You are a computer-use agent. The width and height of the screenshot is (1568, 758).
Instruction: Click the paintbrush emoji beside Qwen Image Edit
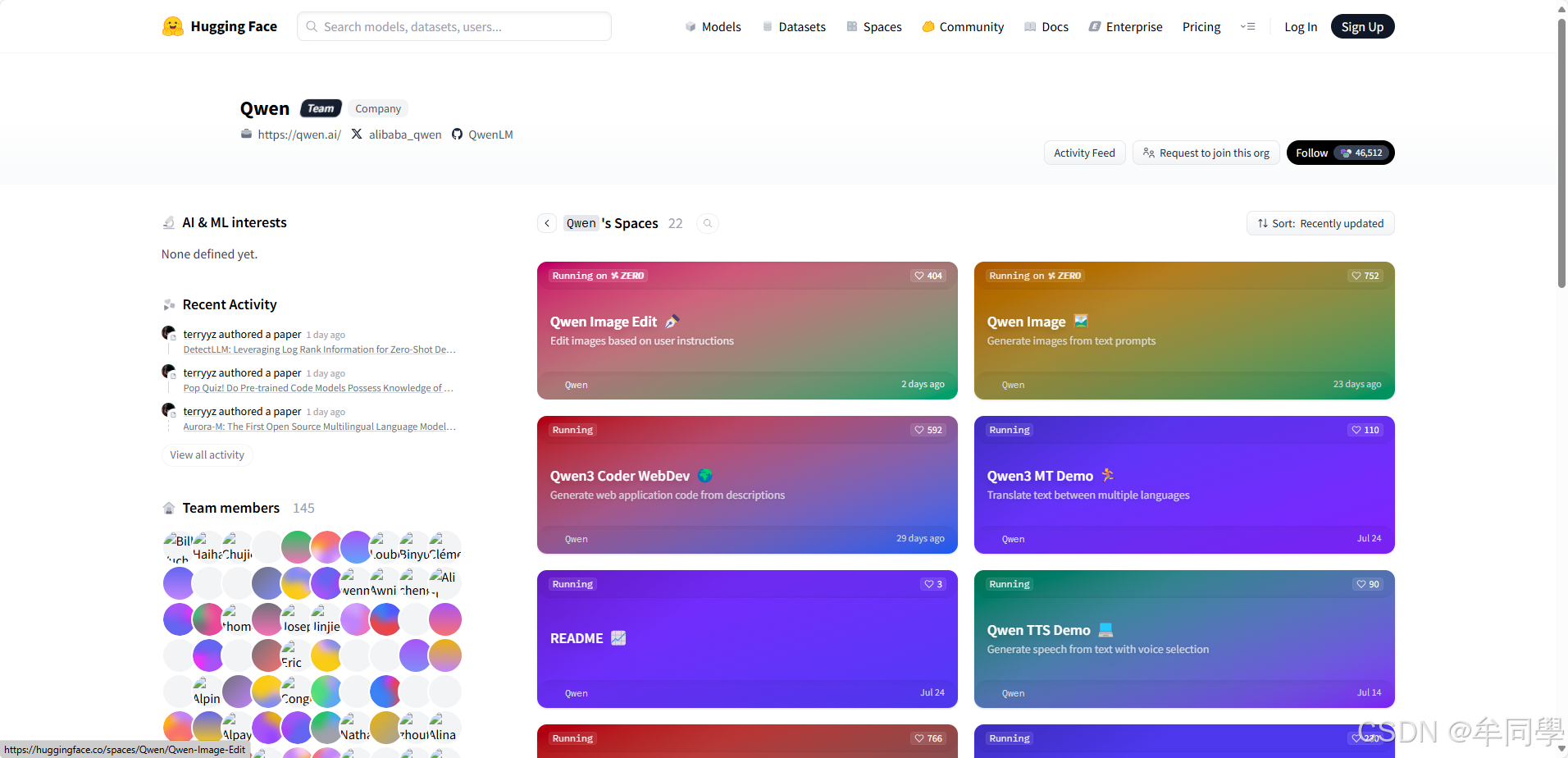coord(672,322)
